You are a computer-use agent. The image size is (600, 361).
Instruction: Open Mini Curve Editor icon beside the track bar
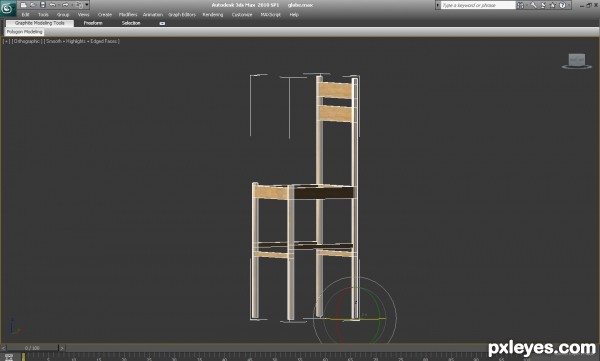(x=9, y=357)
